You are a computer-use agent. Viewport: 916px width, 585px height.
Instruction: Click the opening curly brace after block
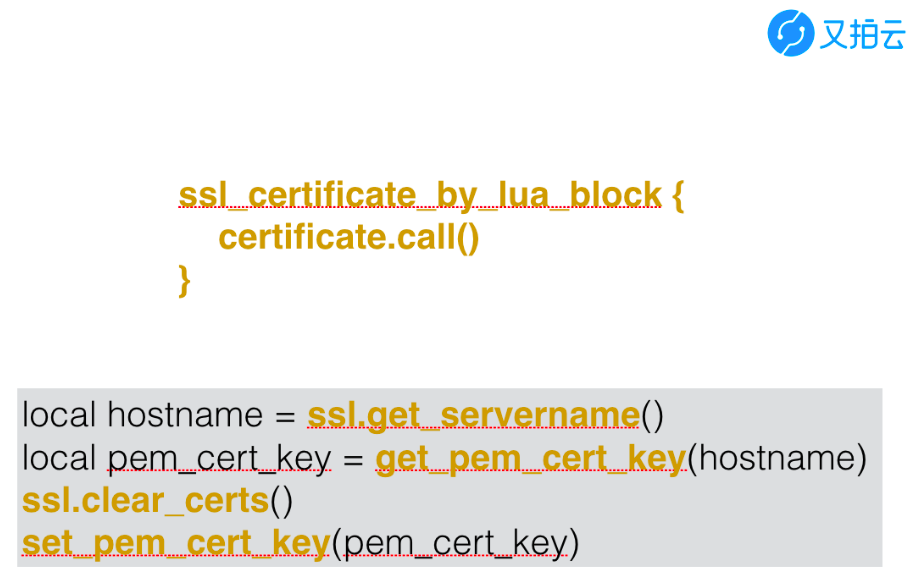point(678,196)
